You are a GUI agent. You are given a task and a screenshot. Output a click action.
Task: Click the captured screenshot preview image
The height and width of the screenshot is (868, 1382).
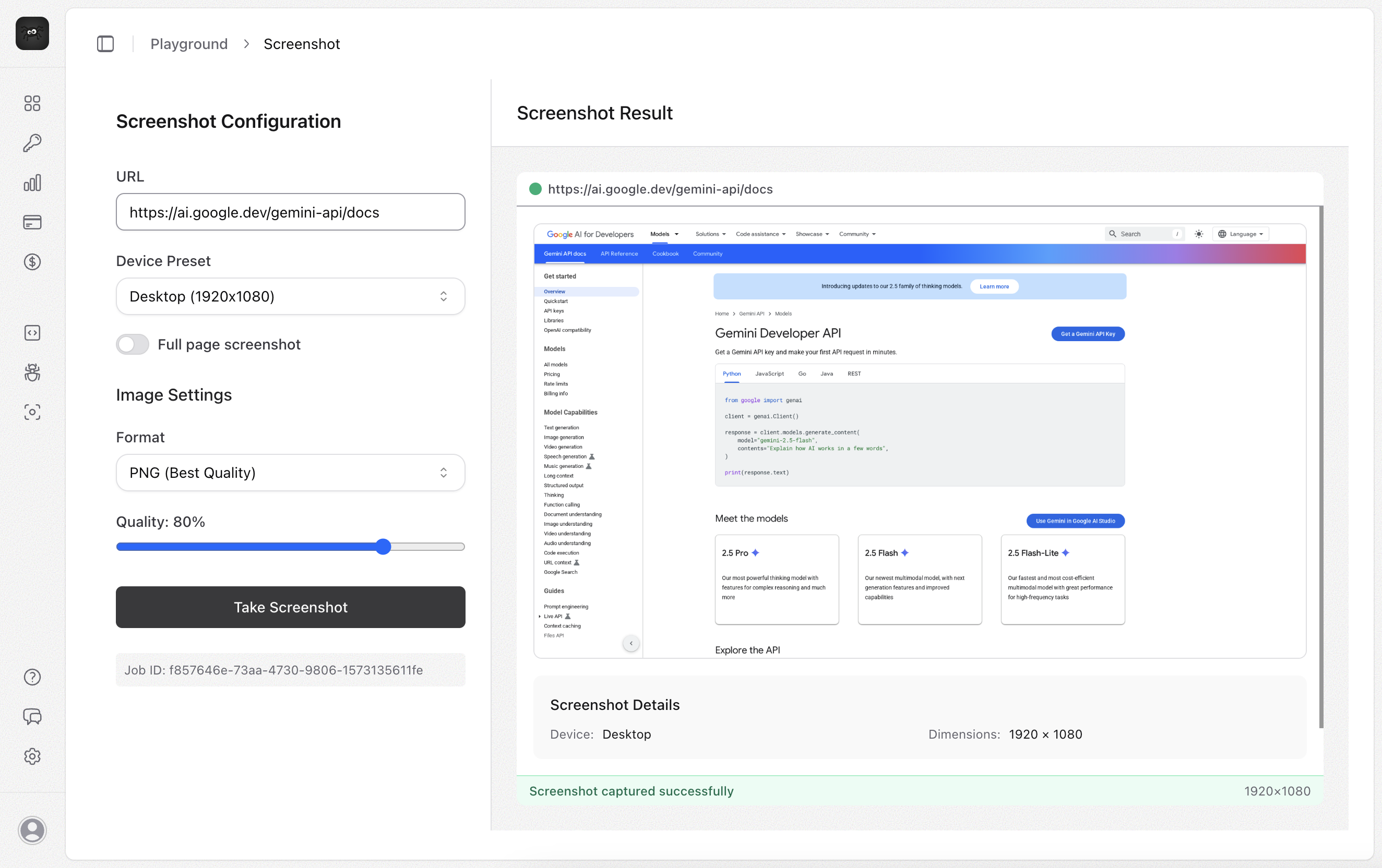[920, 441]
